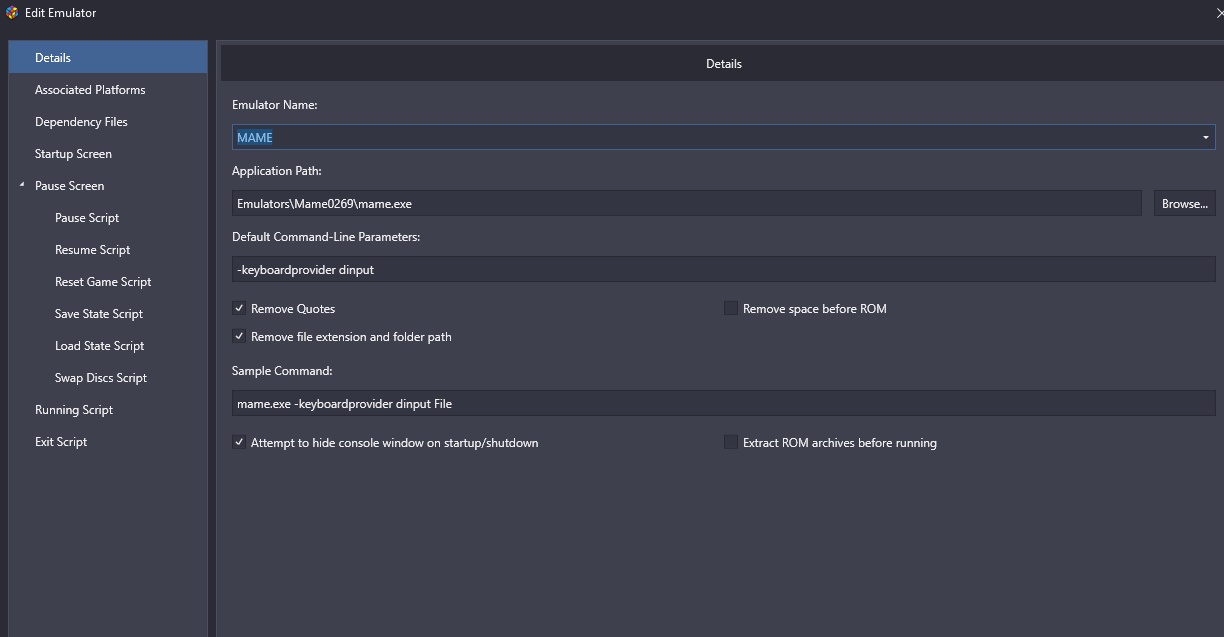1224x637 pixels.
Task: Click Browse... for application path
Action: tap(1185, 203)
